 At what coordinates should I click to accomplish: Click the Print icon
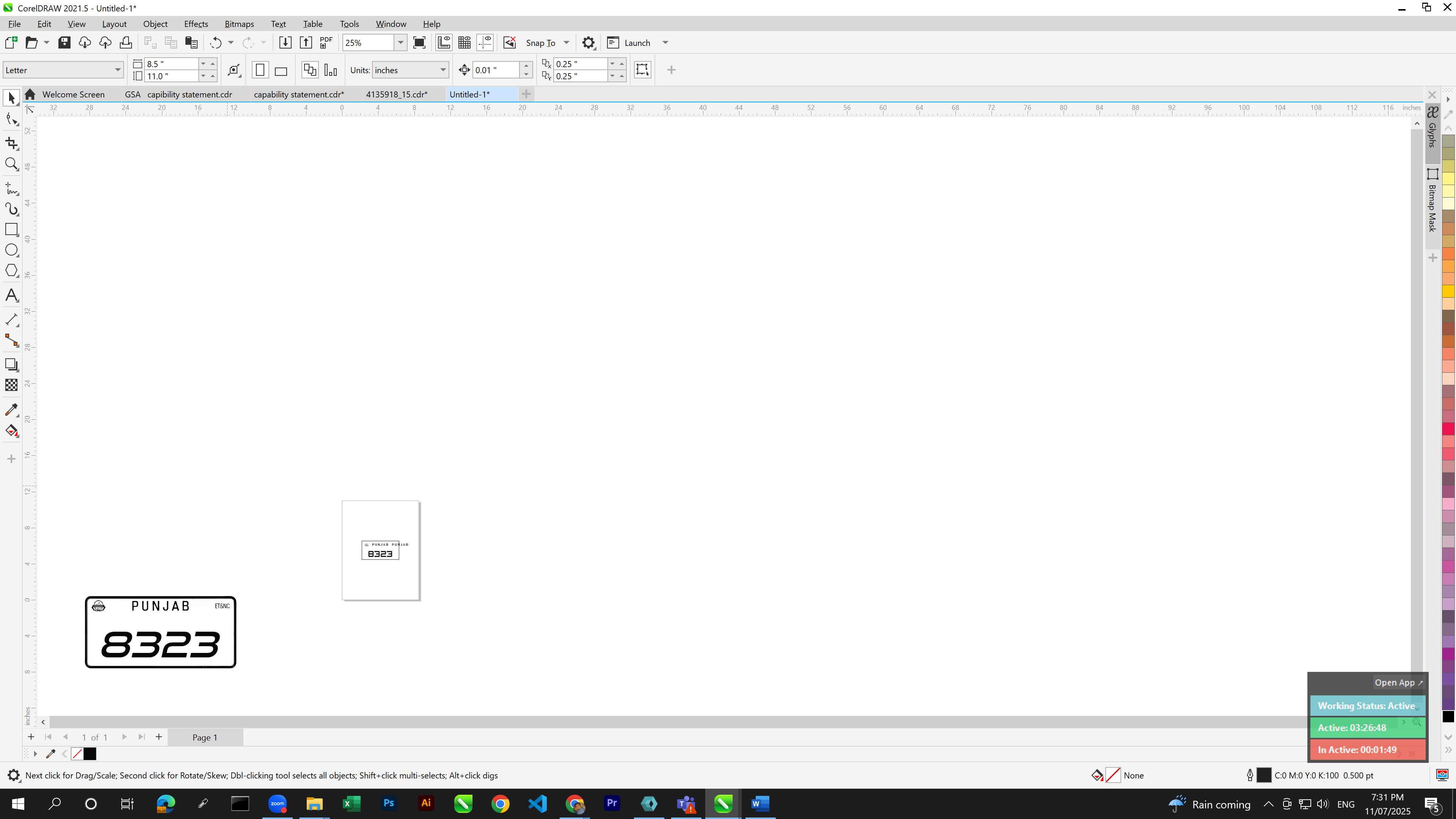pyautogui.click(x=126, y=42)
